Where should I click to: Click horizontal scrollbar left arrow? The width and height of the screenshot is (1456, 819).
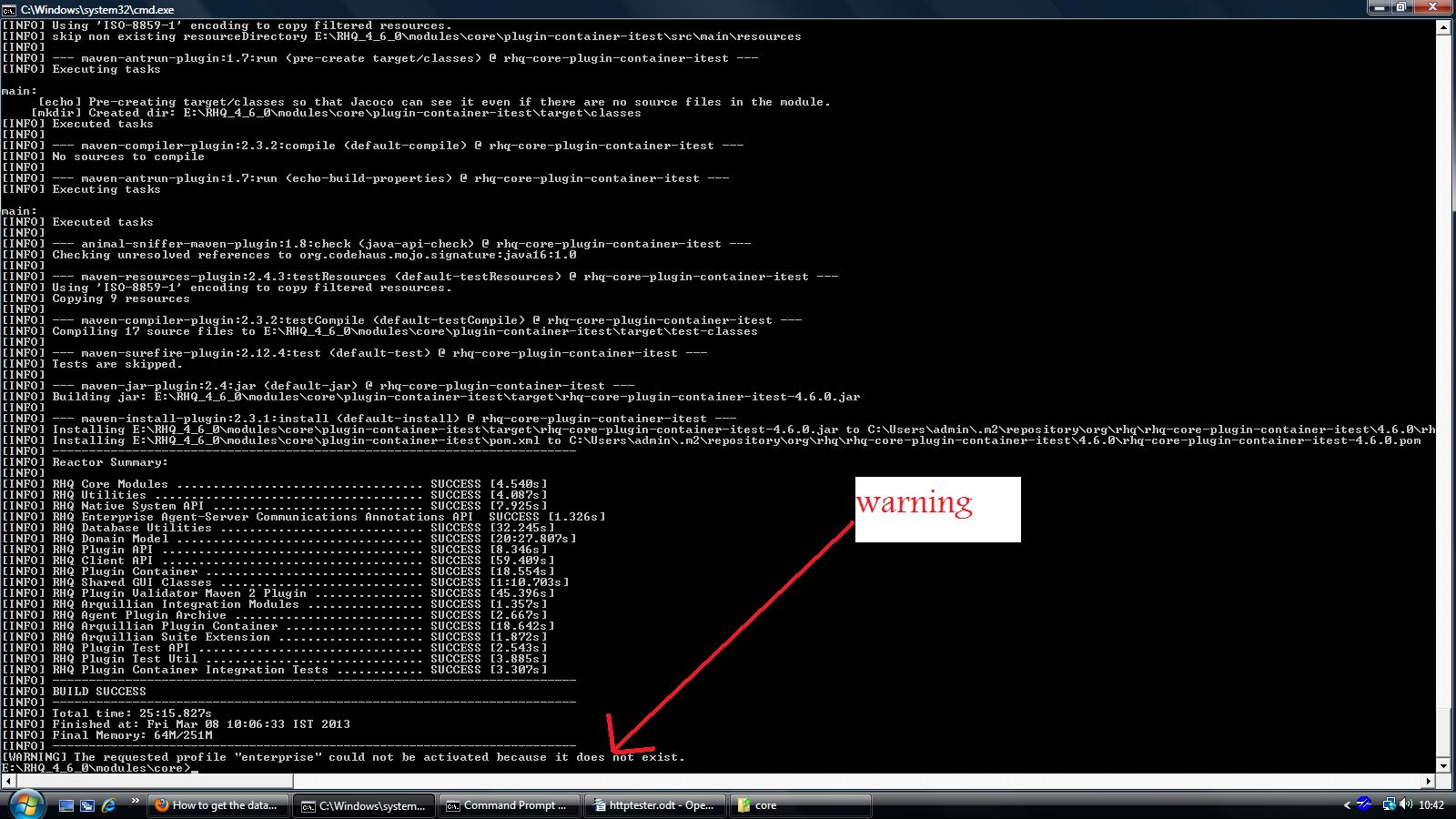point(7,781)
